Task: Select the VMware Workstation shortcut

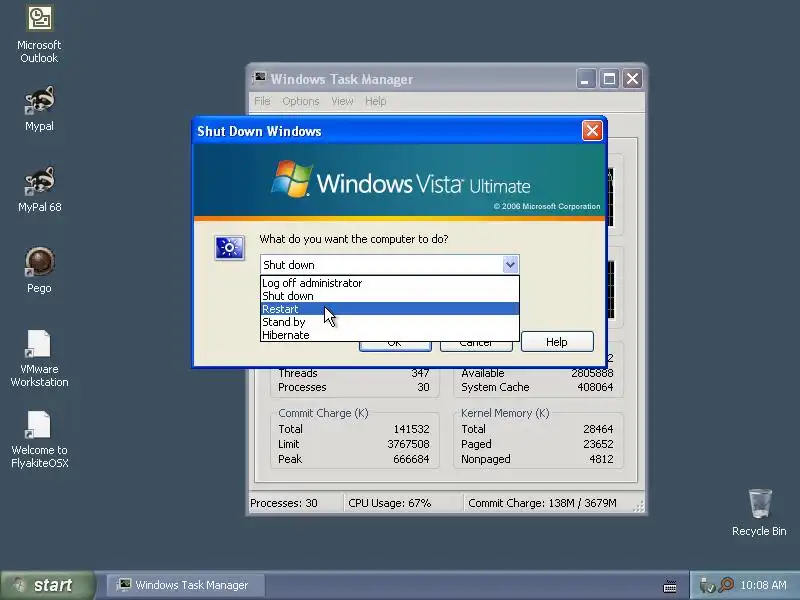Action: click(x=39, y=359)
